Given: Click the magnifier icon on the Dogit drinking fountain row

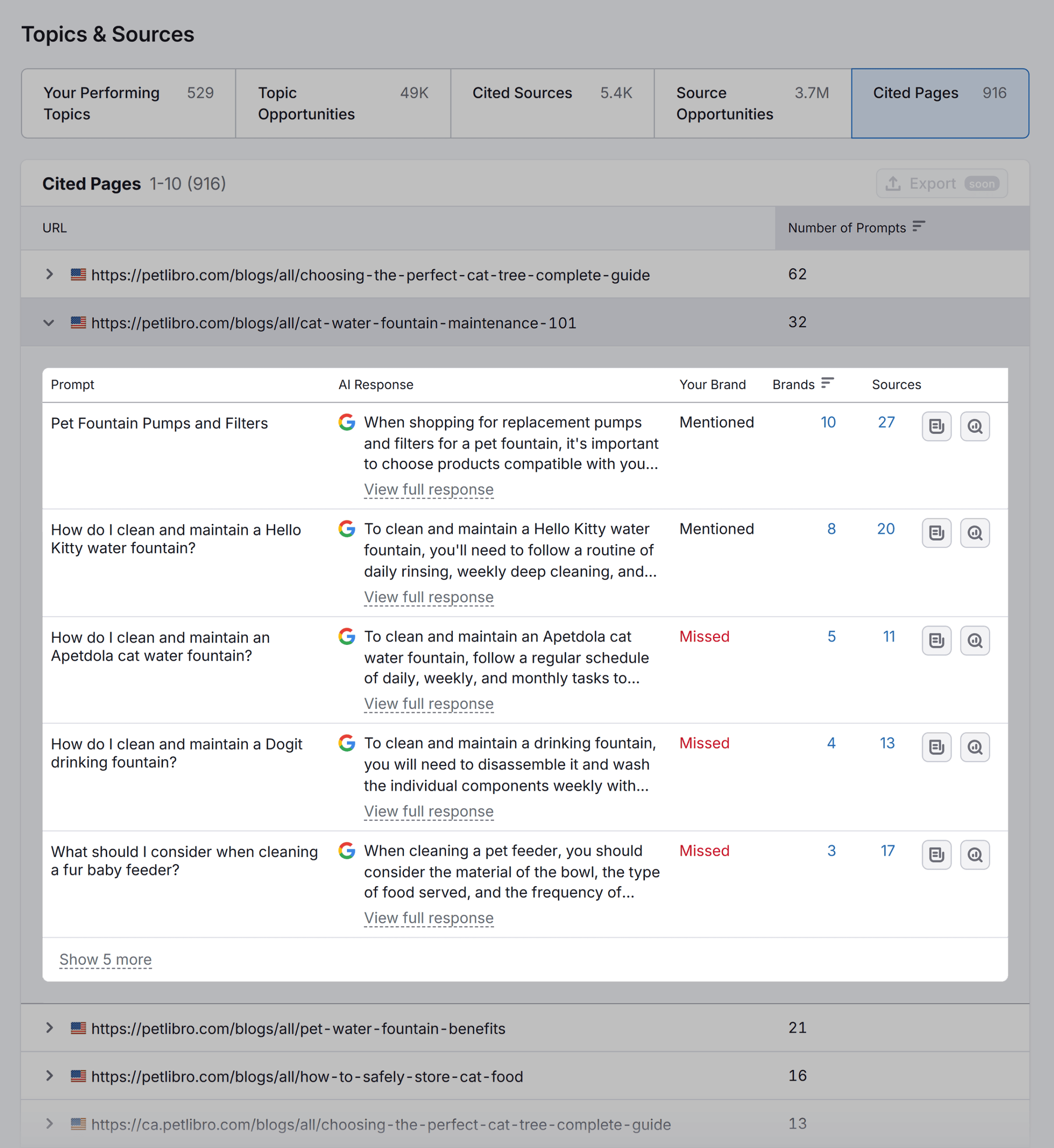Looking at the screenshot, I should pyautogui.click(x=975, y=748).
